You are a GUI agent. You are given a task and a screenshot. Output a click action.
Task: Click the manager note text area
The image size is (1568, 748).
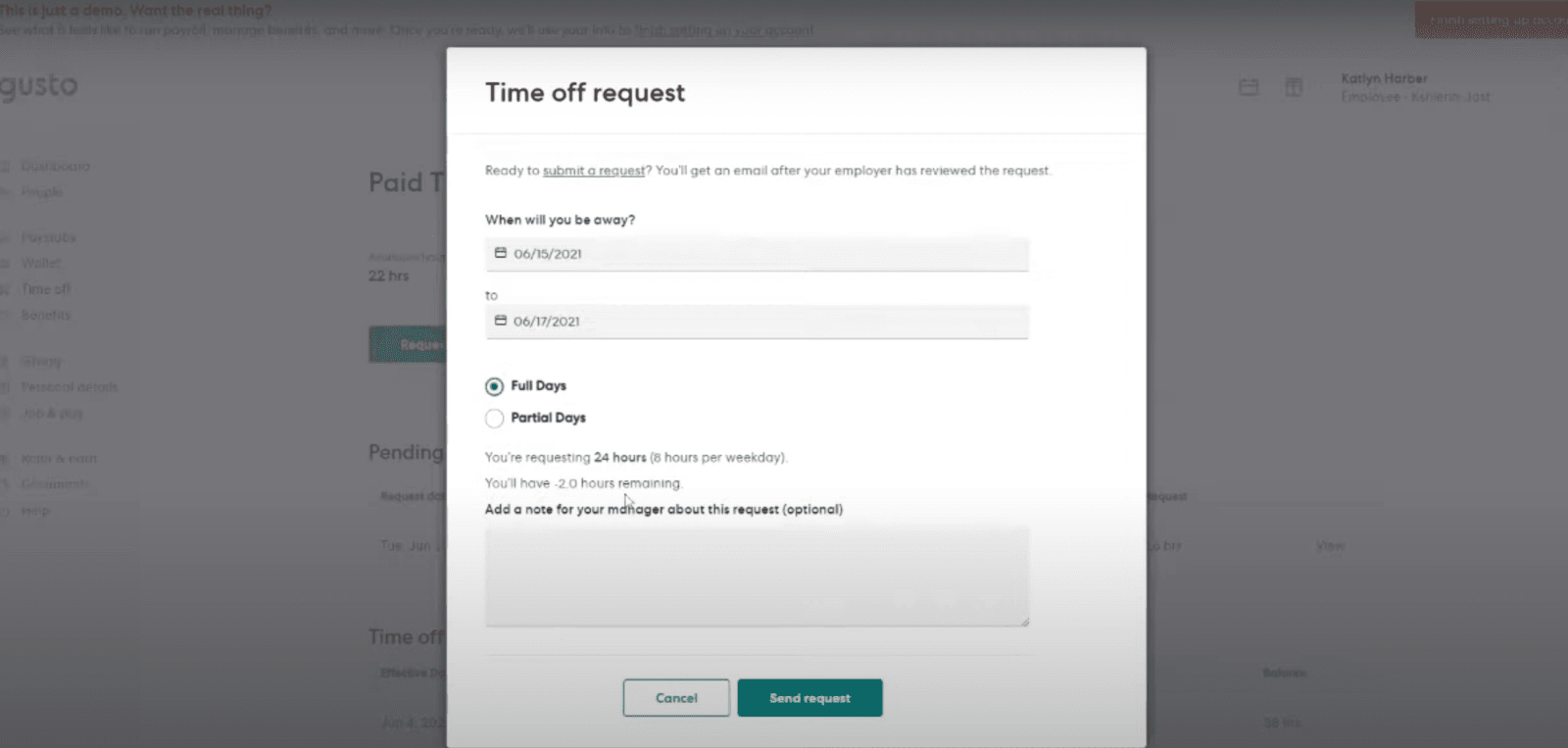757,576
